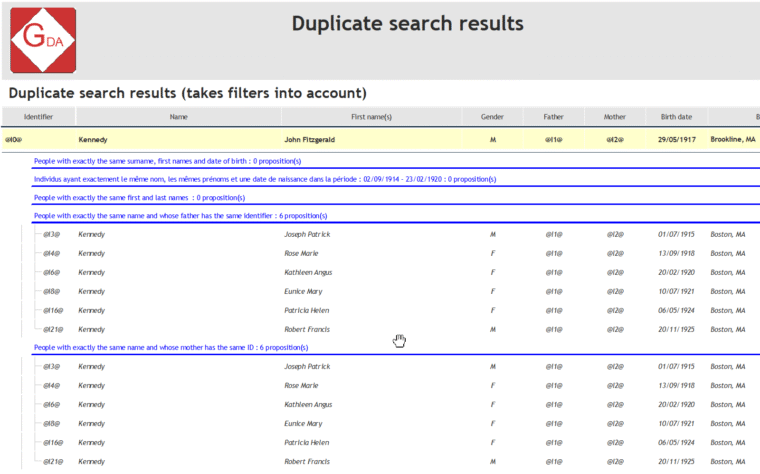Click the Name column header

click(178, 117)
